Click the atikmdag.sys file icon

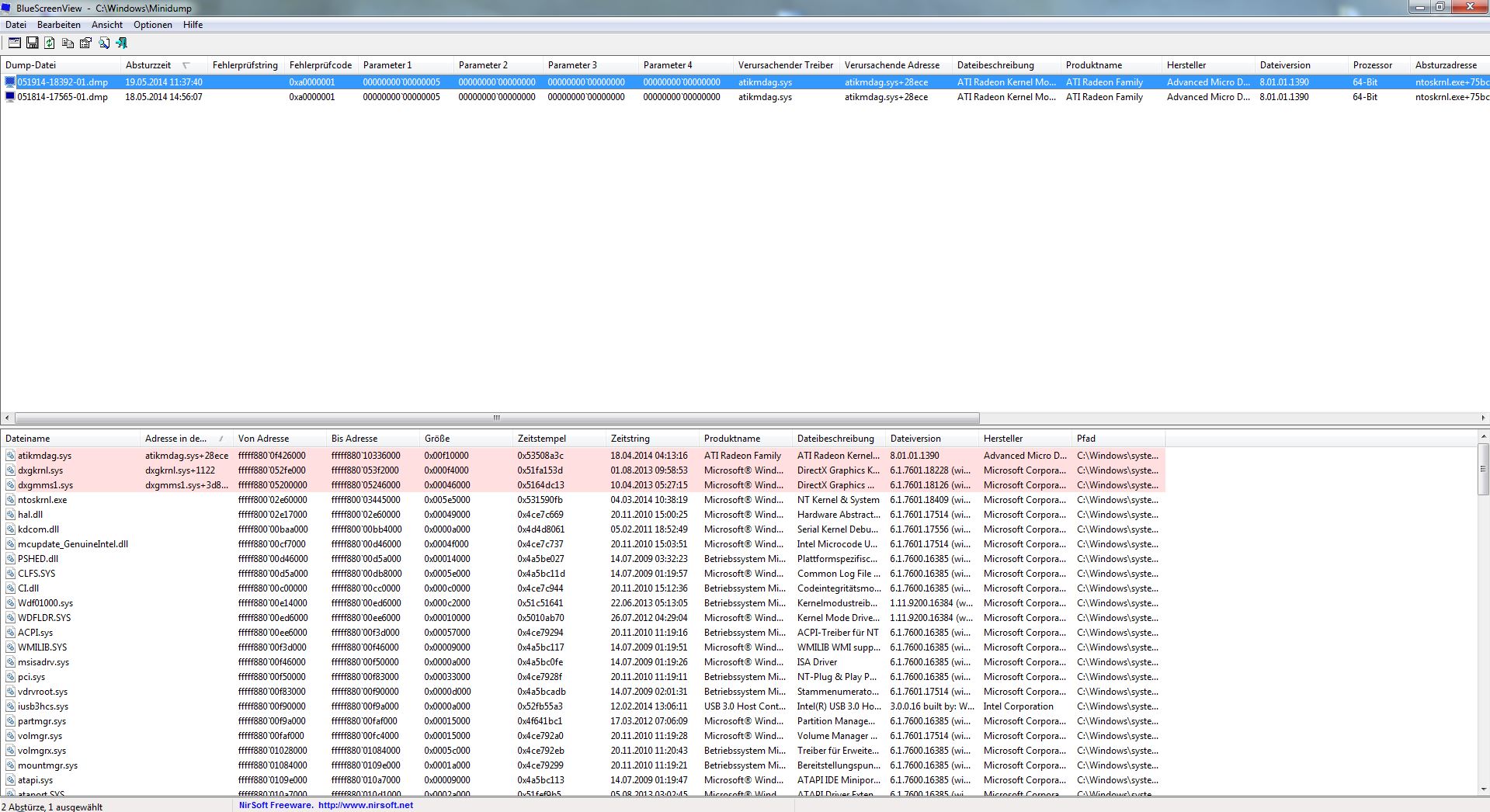(11, 456)
